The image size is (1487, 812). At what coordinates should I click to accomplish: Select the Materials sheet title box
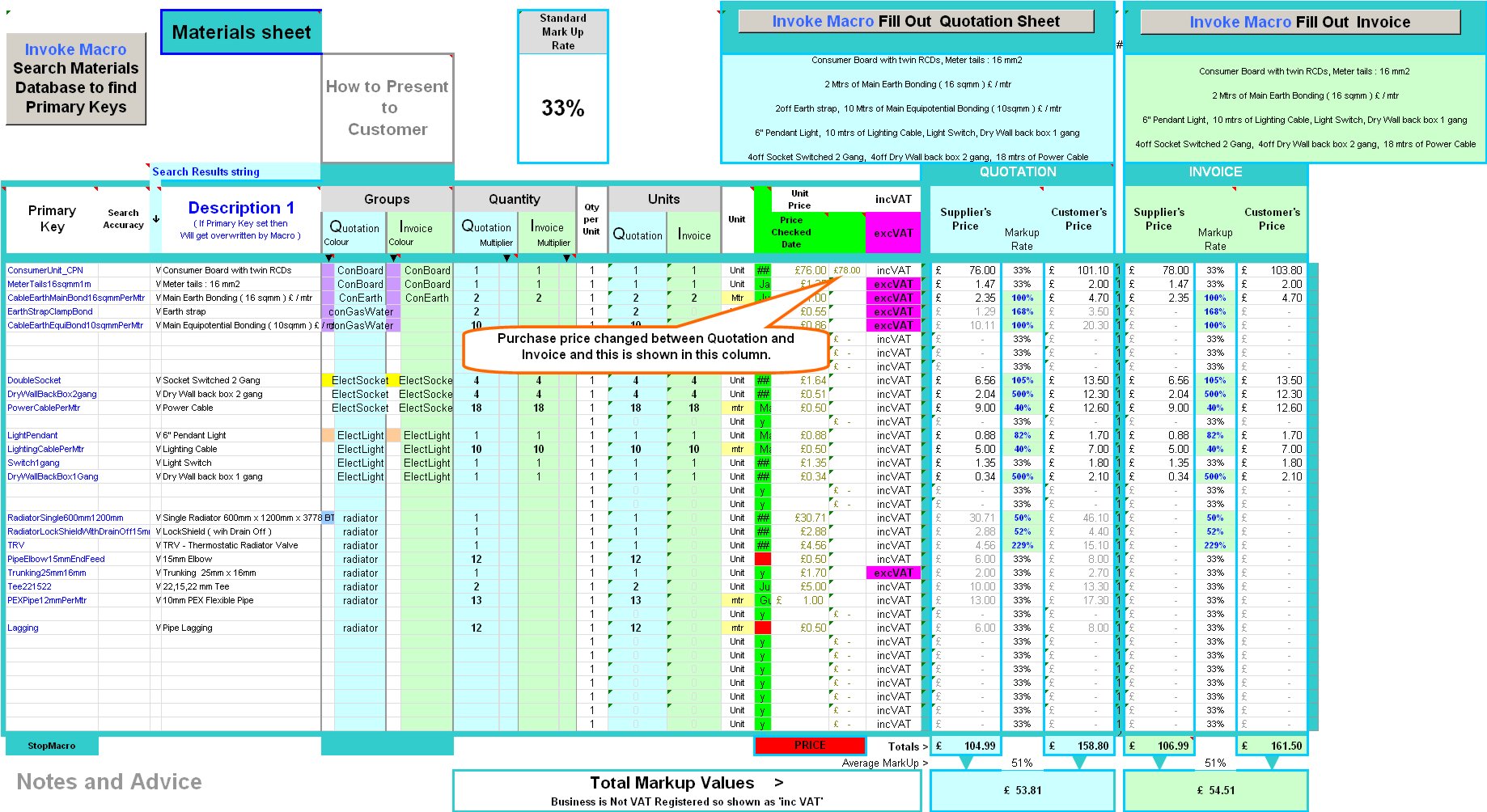point(241,32)
